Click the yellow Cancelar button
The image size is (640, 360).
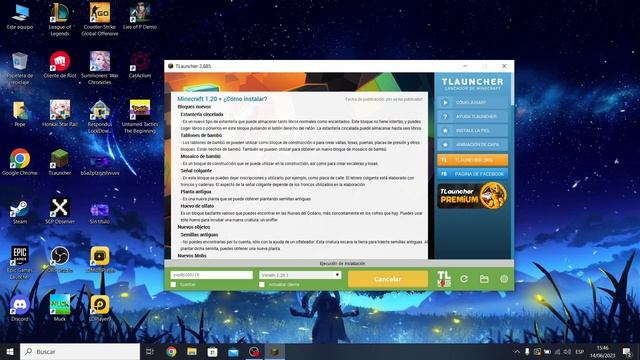(x=387, y=279)
